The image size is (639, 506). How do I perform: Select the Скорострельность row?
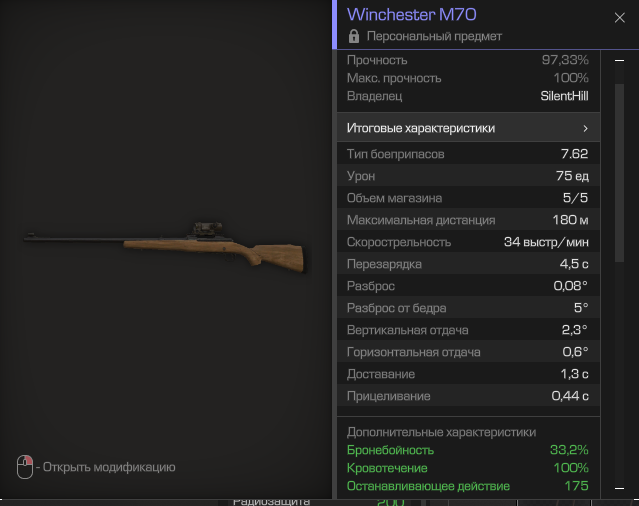pyautogui.click(x=469, y=242)
